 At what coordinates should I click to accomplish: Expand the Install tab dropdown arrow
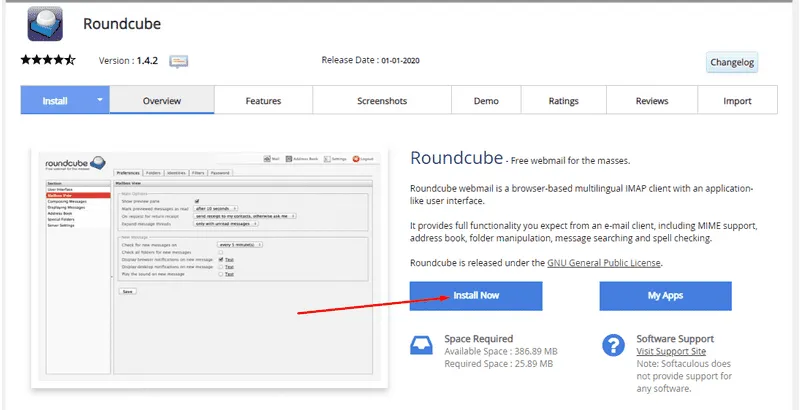100,101
